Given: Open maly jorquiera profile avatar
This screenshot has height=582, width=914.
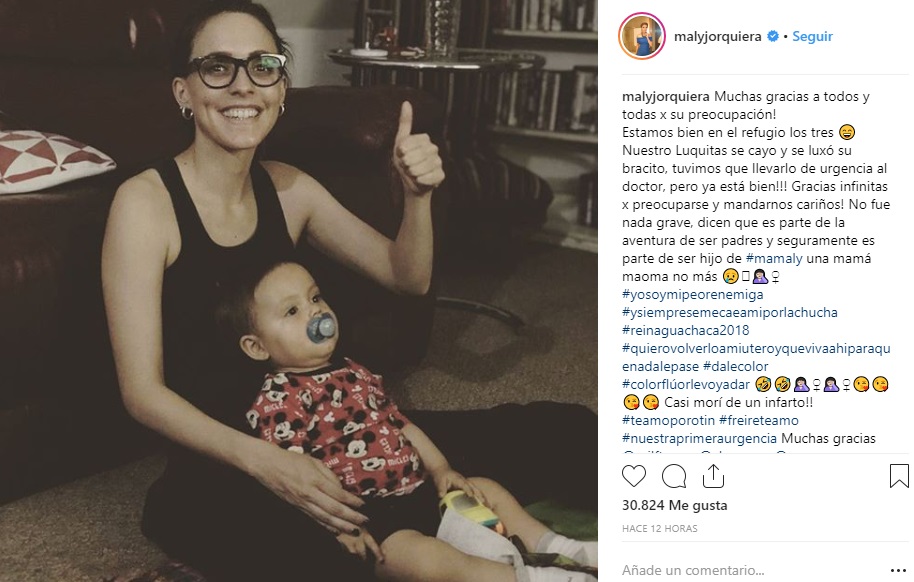Looking at the screenshot, I should 641,36.
